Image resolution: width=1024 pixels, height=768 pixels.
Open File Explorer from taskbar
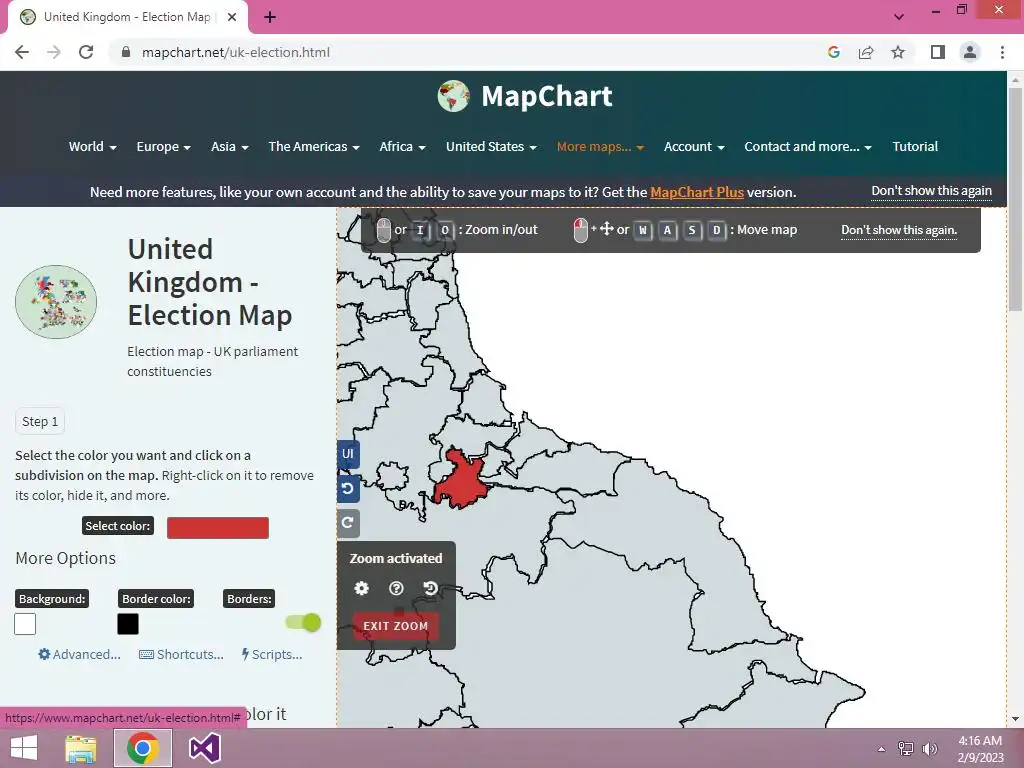[x=81, y=748]
